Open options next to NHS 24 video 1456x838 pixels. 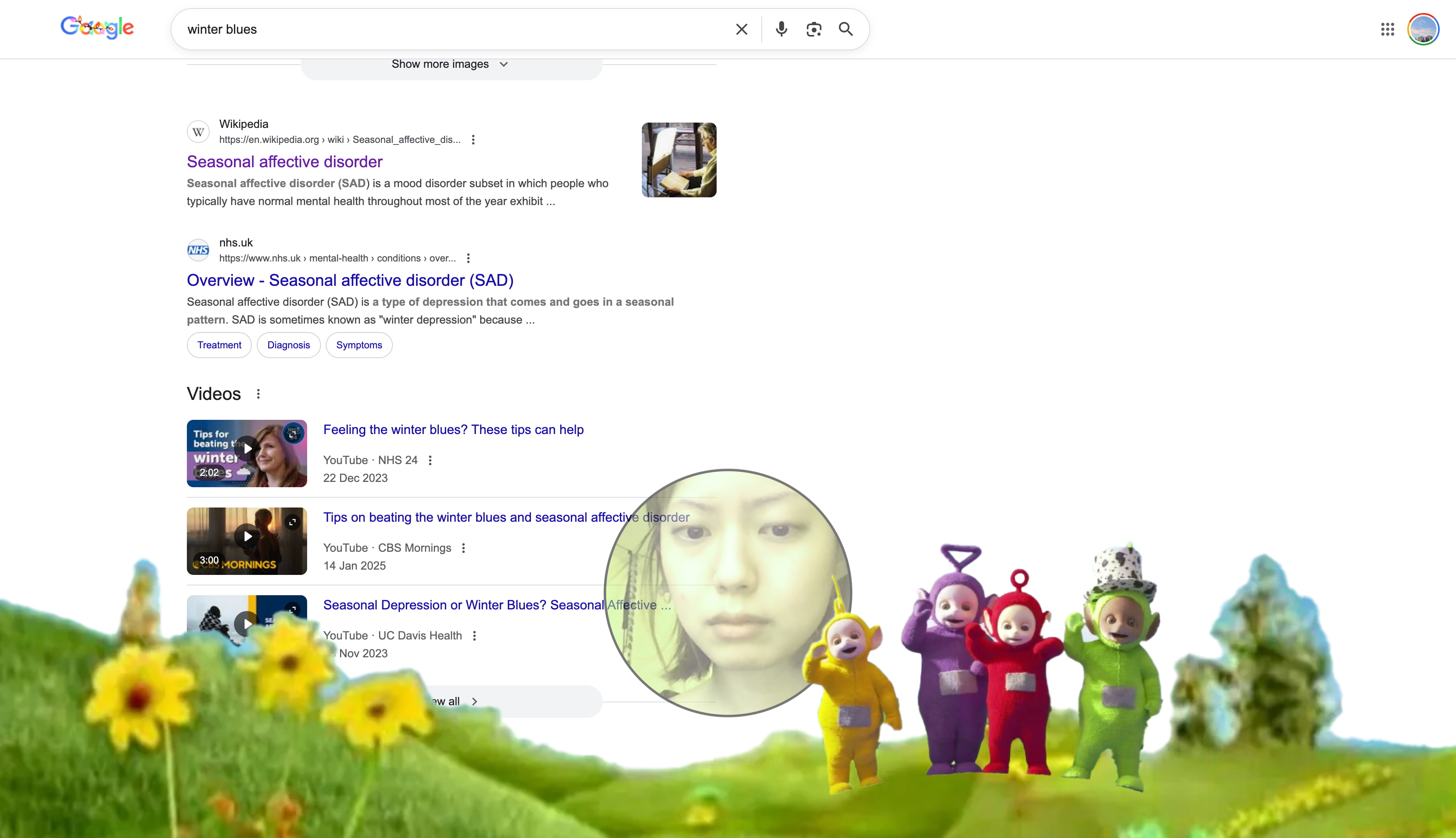[430, 460]
